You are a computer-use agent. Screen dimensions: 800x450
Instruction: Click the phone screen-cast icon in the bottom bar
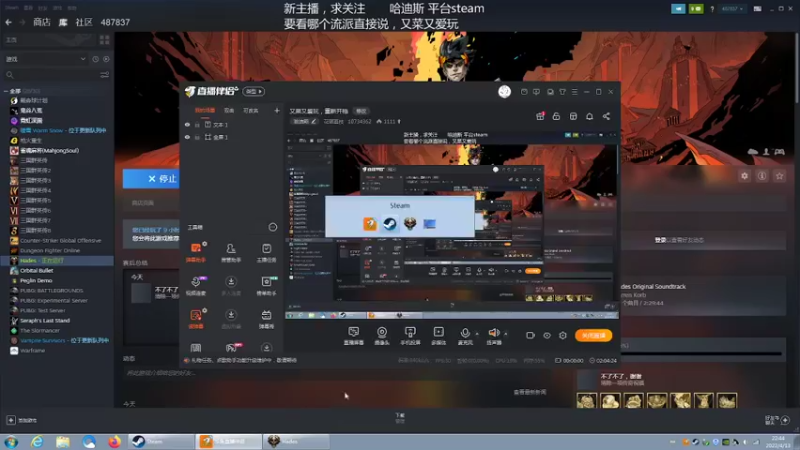pyautogui.click(x=410, y=335)
